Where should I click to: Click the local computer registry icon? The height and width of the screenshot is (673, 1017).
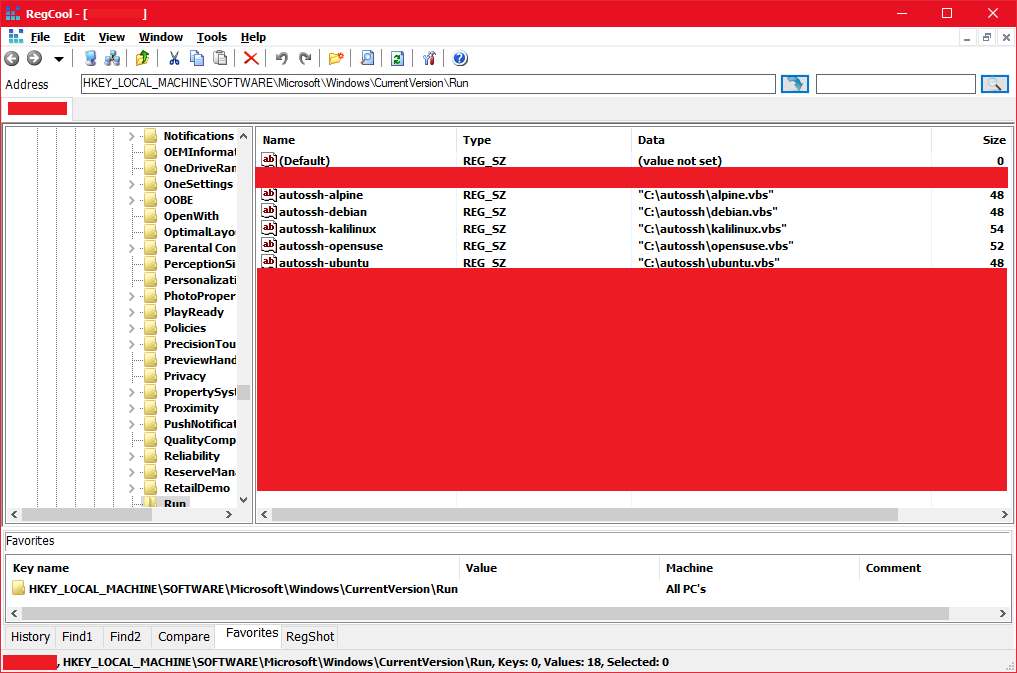(x=90, y=58)
